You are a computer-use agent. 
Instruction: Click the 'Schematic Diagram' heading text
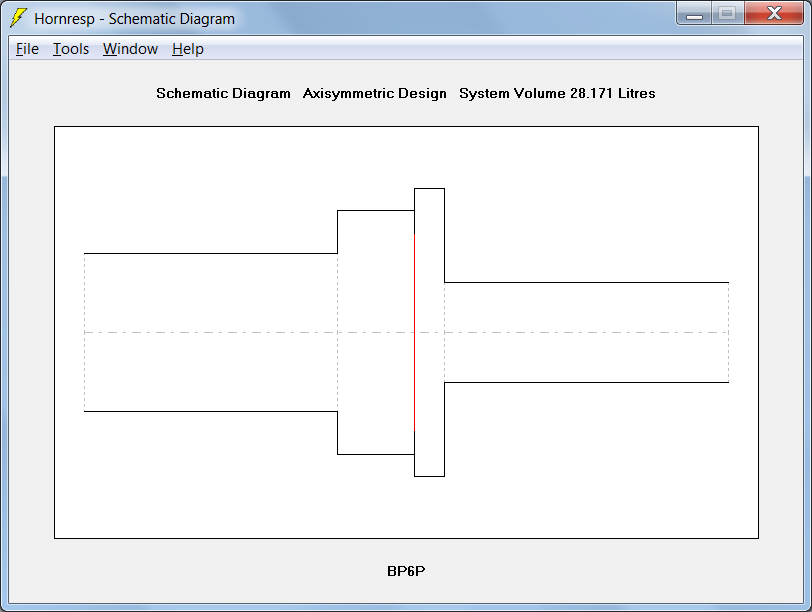223,93
